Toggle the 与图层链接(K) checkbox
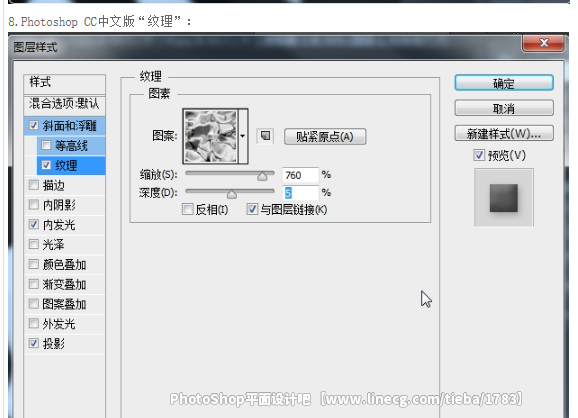This screenshot has width=578, height=418. tap(252, 209)
